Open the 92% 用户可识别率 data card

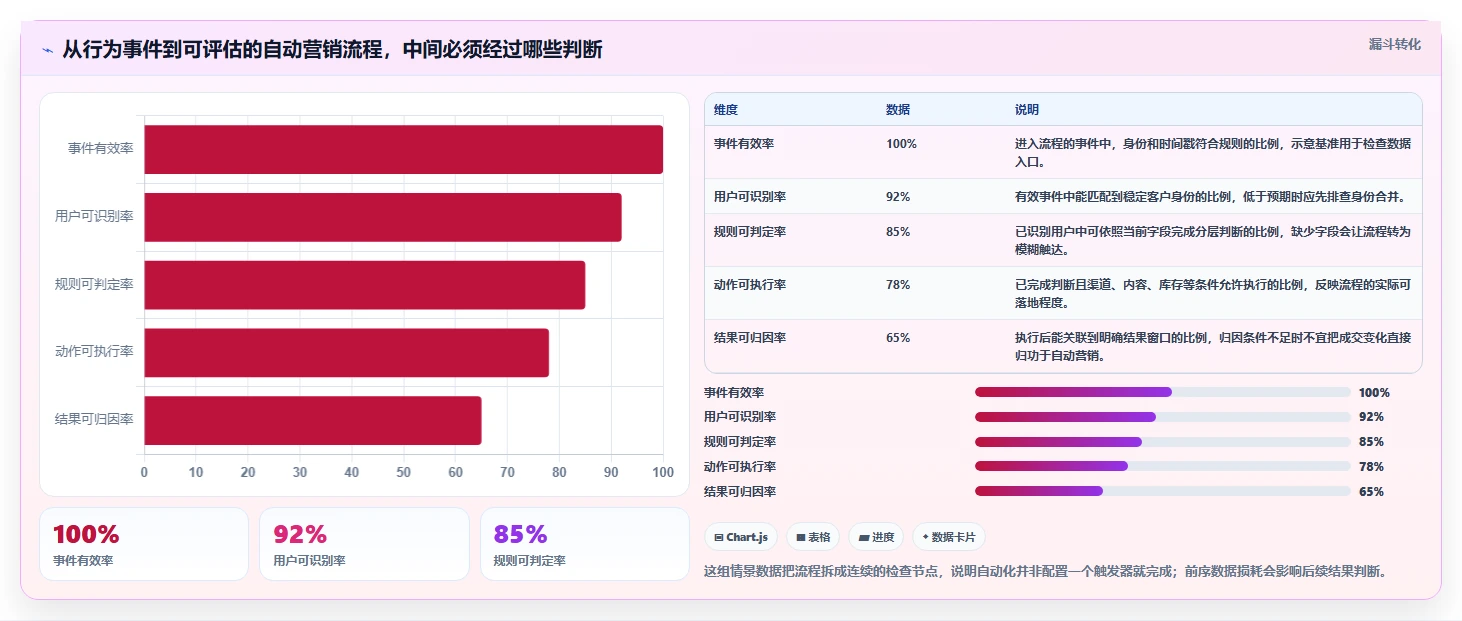point(364,544)
